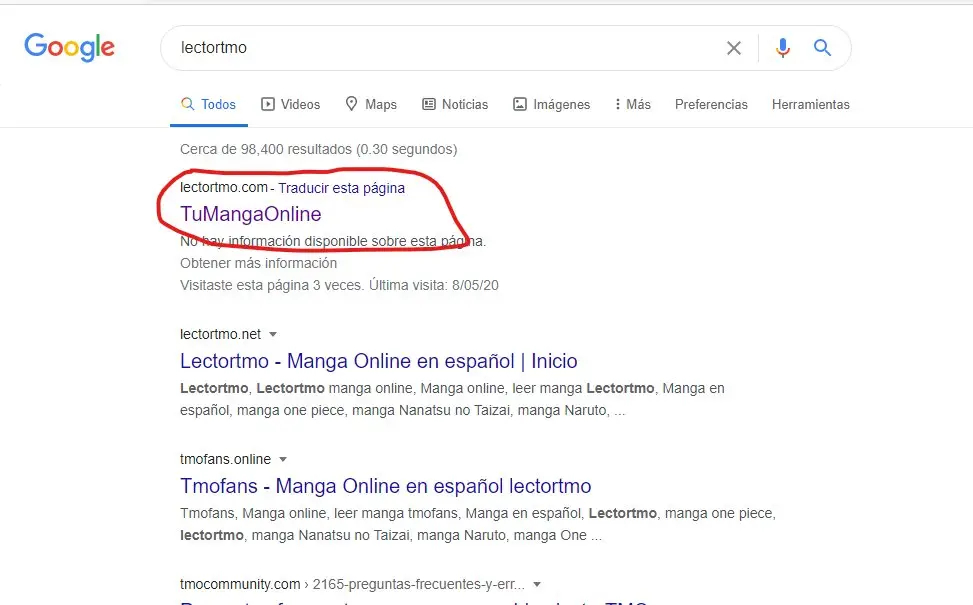Open Tmofans - Manga Online en español result
This screenshot has width=973, height=605.
click(x=385, y=486)
